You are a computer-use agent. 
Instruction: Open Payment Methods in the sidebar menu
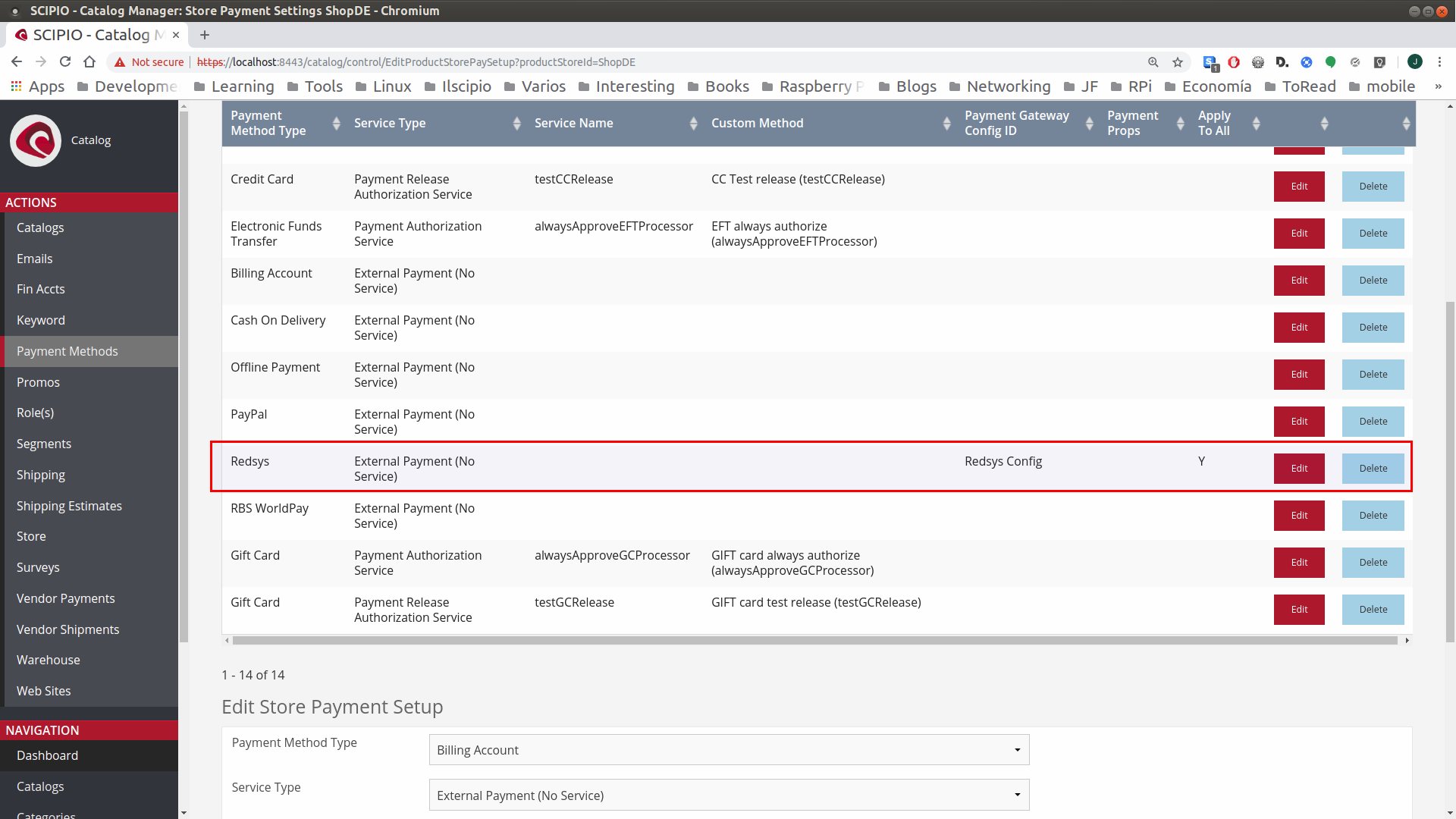click(x=67, y=351)
